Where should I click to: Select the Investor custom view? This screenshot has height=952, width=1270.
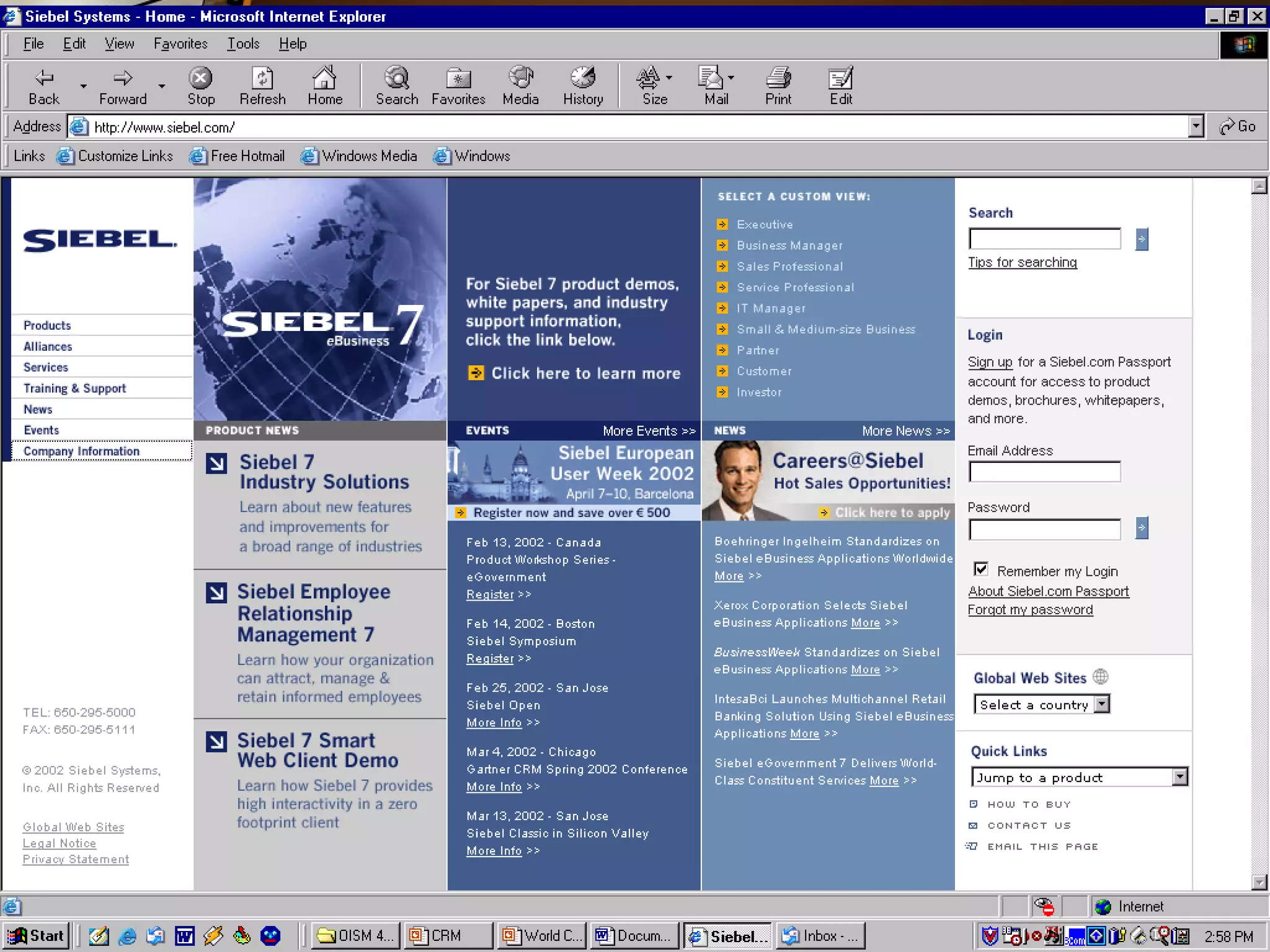tap(759, 392)
